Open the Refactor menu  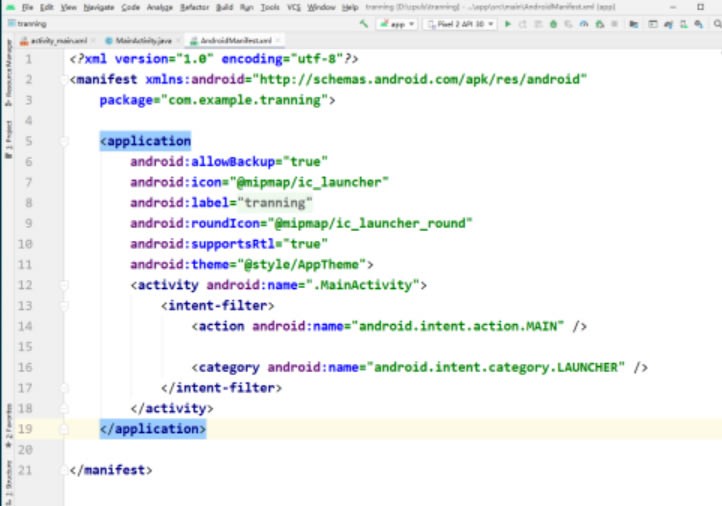[194, 7]
